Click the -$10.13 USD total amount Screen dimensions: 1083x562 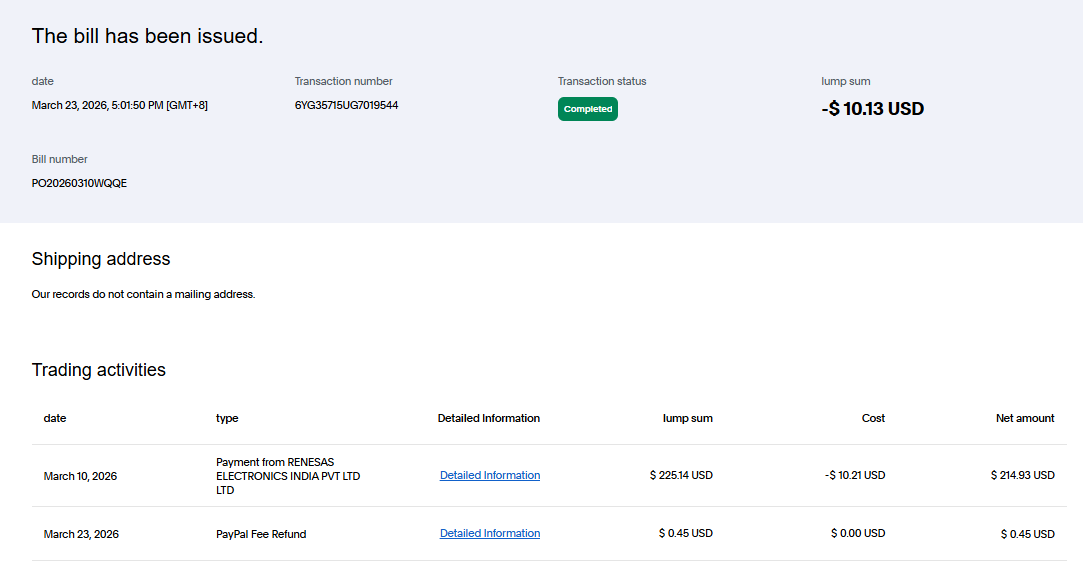coord(872,109)
